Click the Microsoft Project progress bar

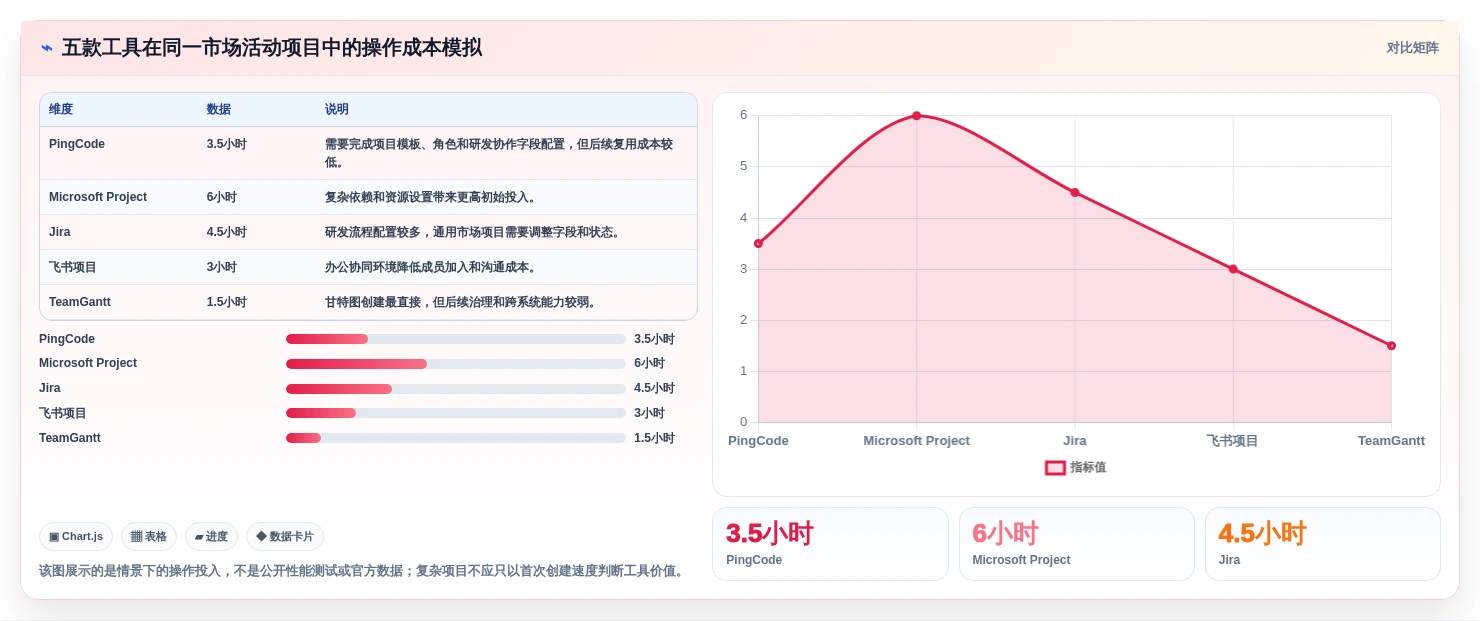(456, 363)
